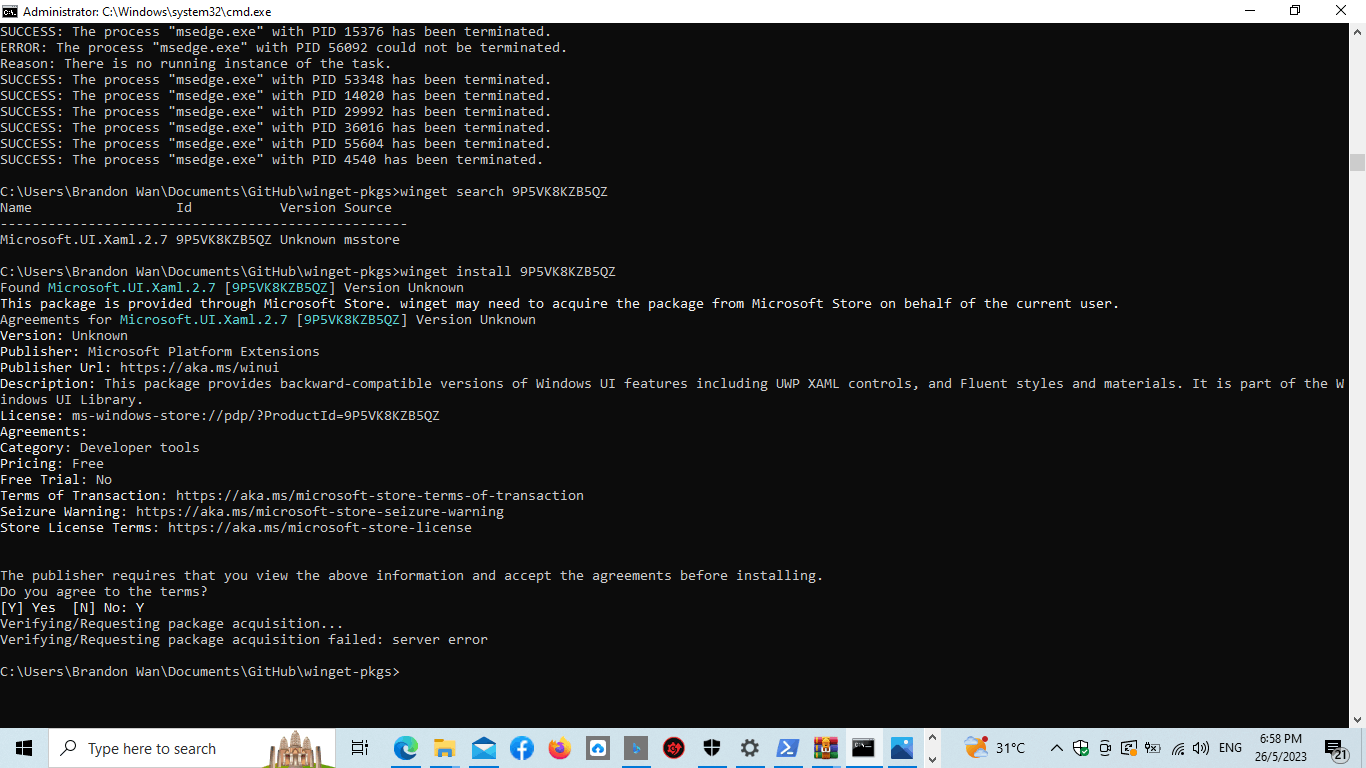Click inside the Type here to search box

[x=160, y=748]
